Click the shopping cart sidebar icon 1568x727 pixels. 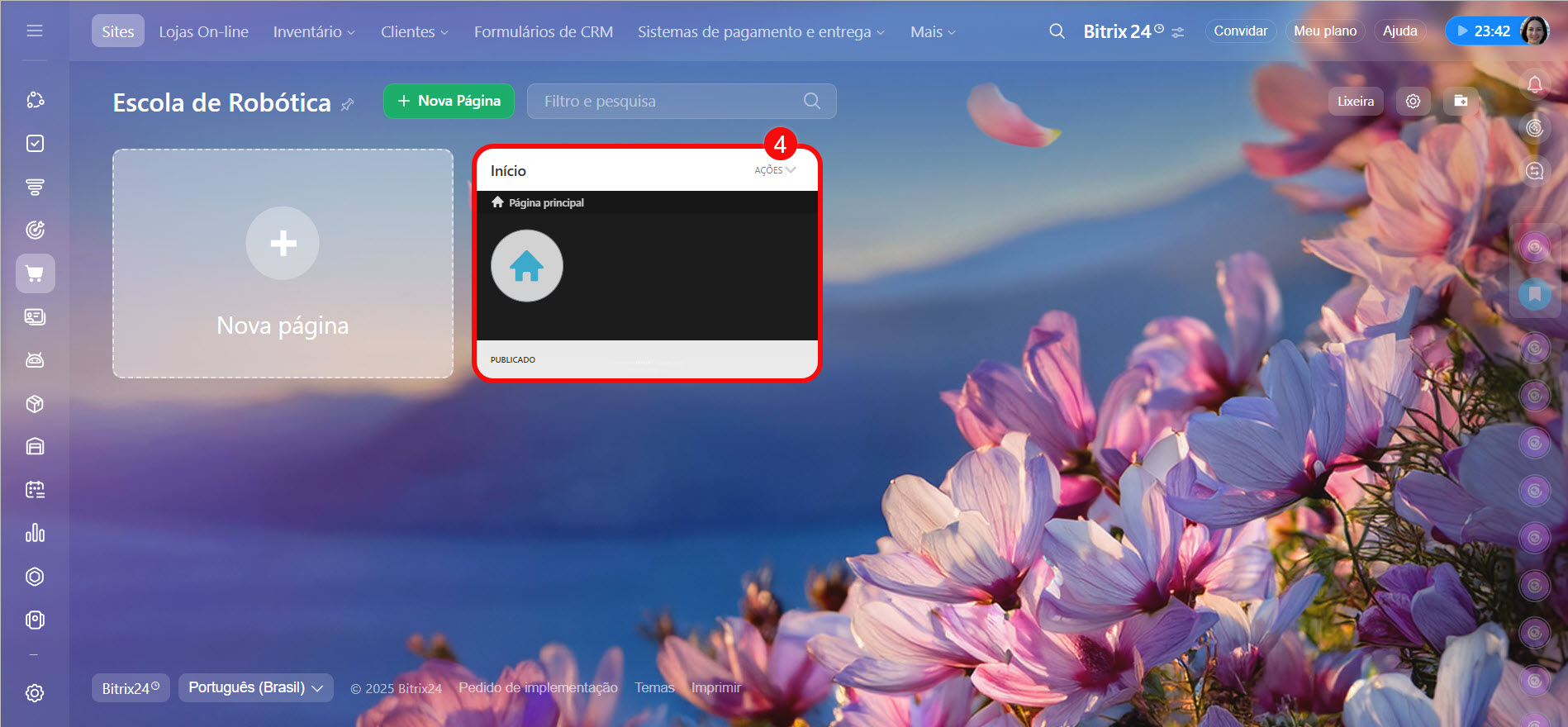point(35,273)
